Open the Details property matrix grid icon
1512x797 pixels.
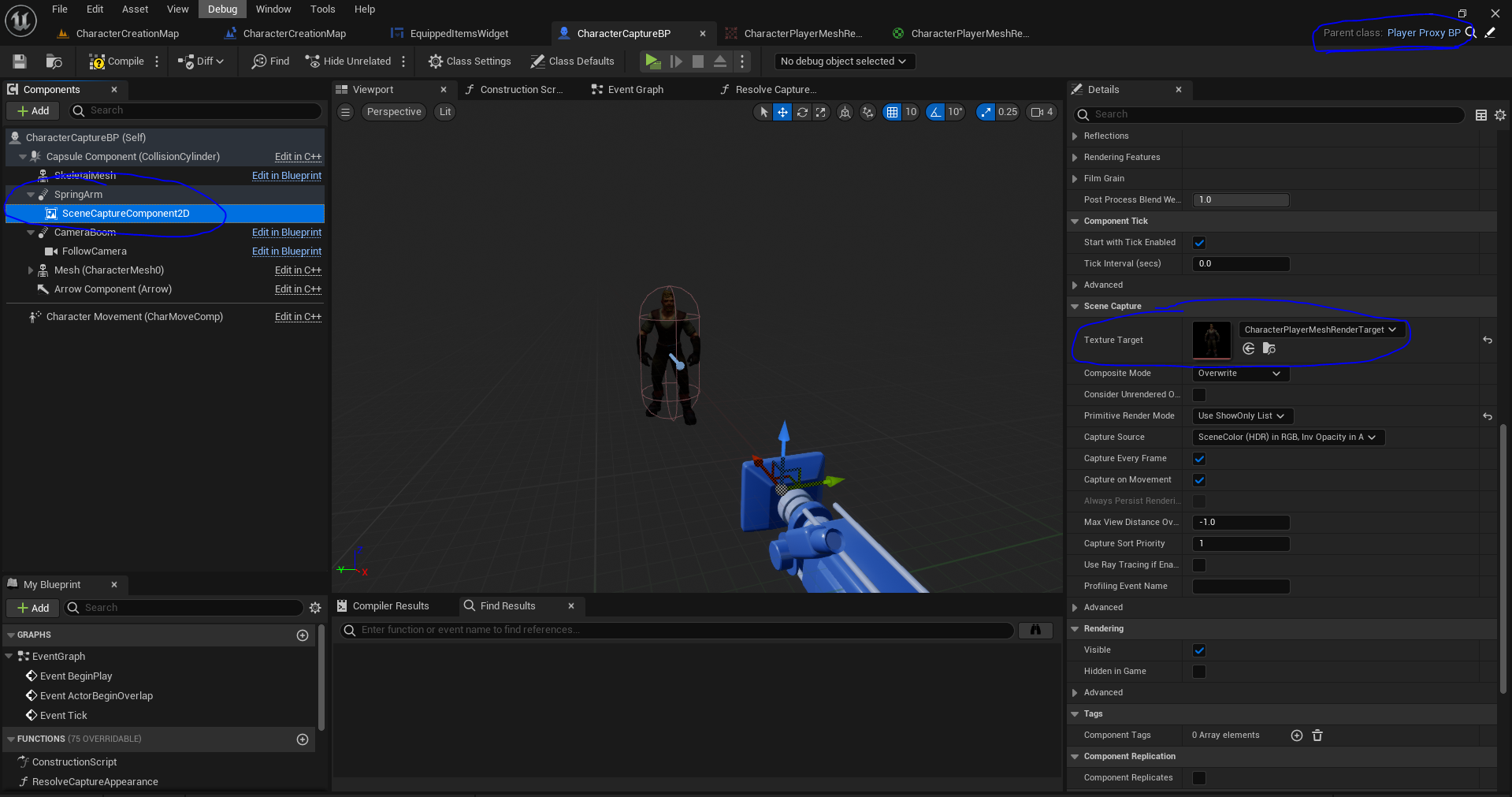point(1481,115)
